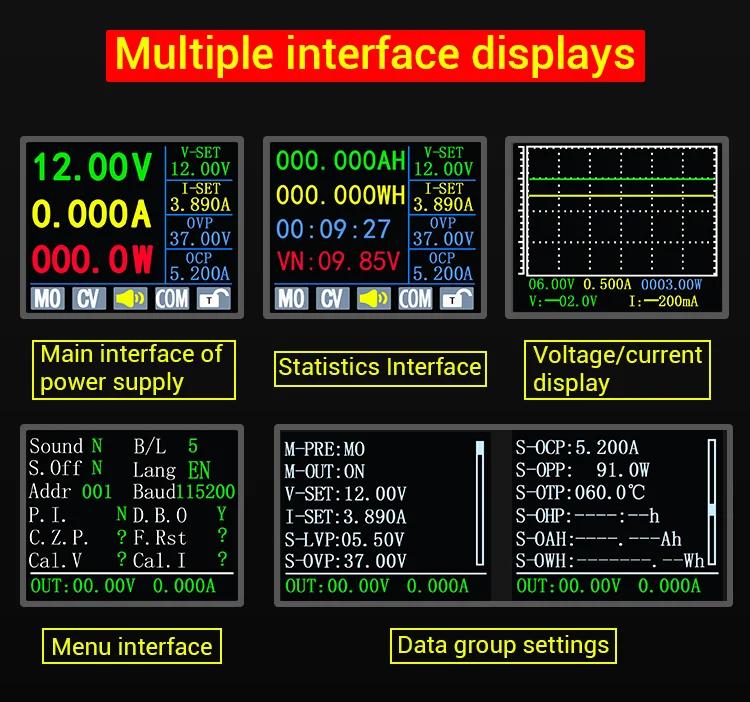The image size is (750, 702).
Task: Select the Voltage/current display label
Action: coord(617,369)
